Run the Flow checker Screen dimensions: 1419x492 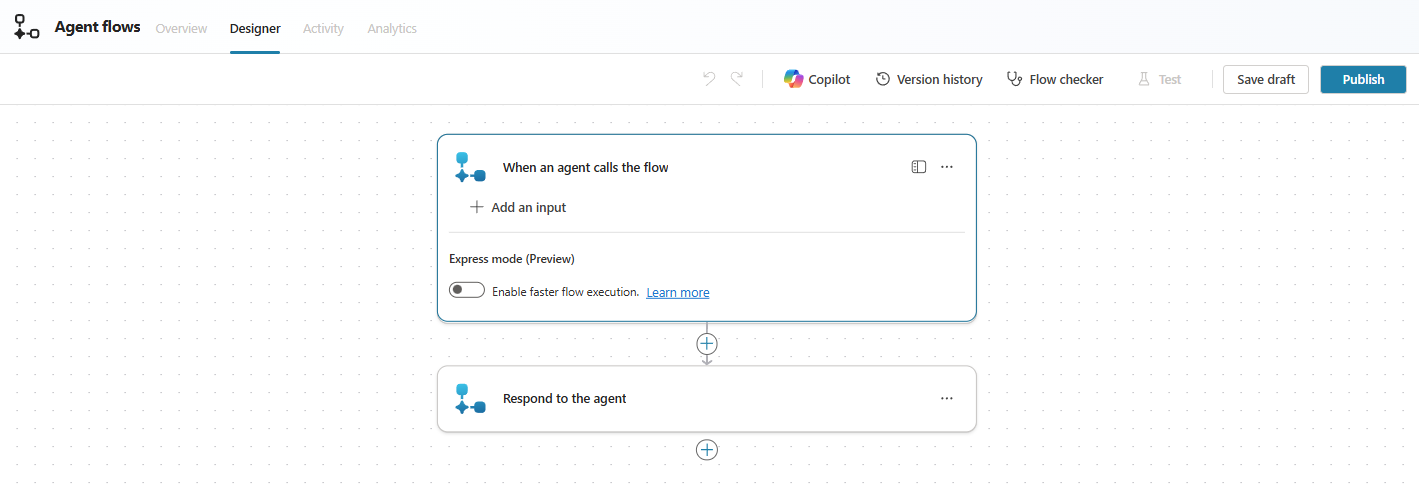[1055, 79]
